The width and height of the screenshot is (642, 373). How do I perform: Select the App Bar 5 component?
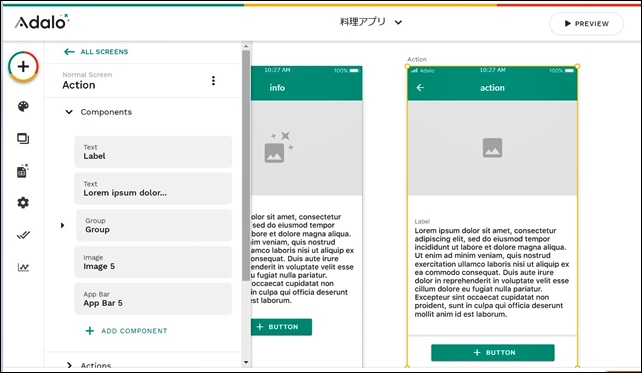coord(153,299)
